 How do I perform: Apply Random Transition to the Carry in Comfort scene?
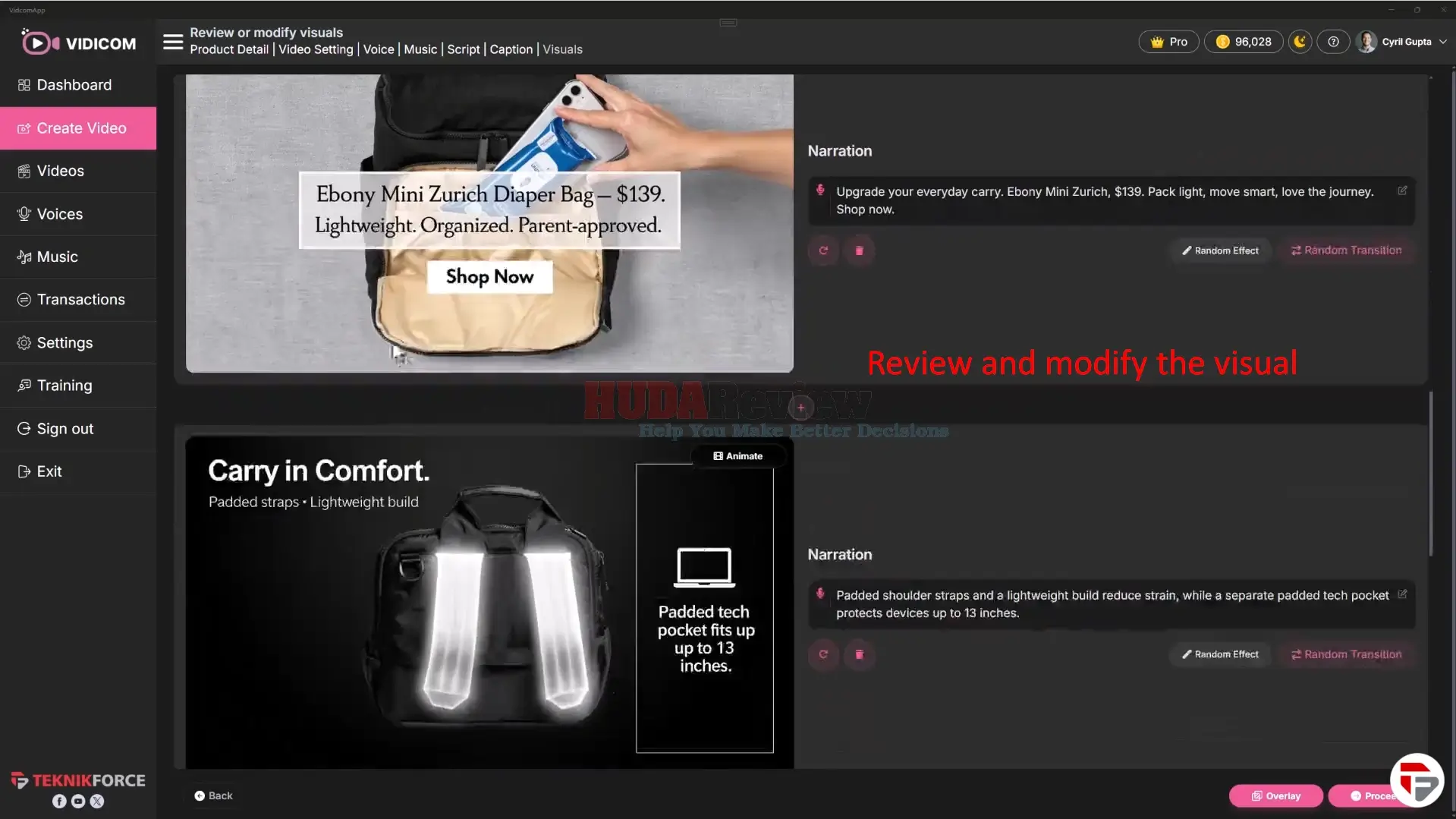coord(1347,654)
